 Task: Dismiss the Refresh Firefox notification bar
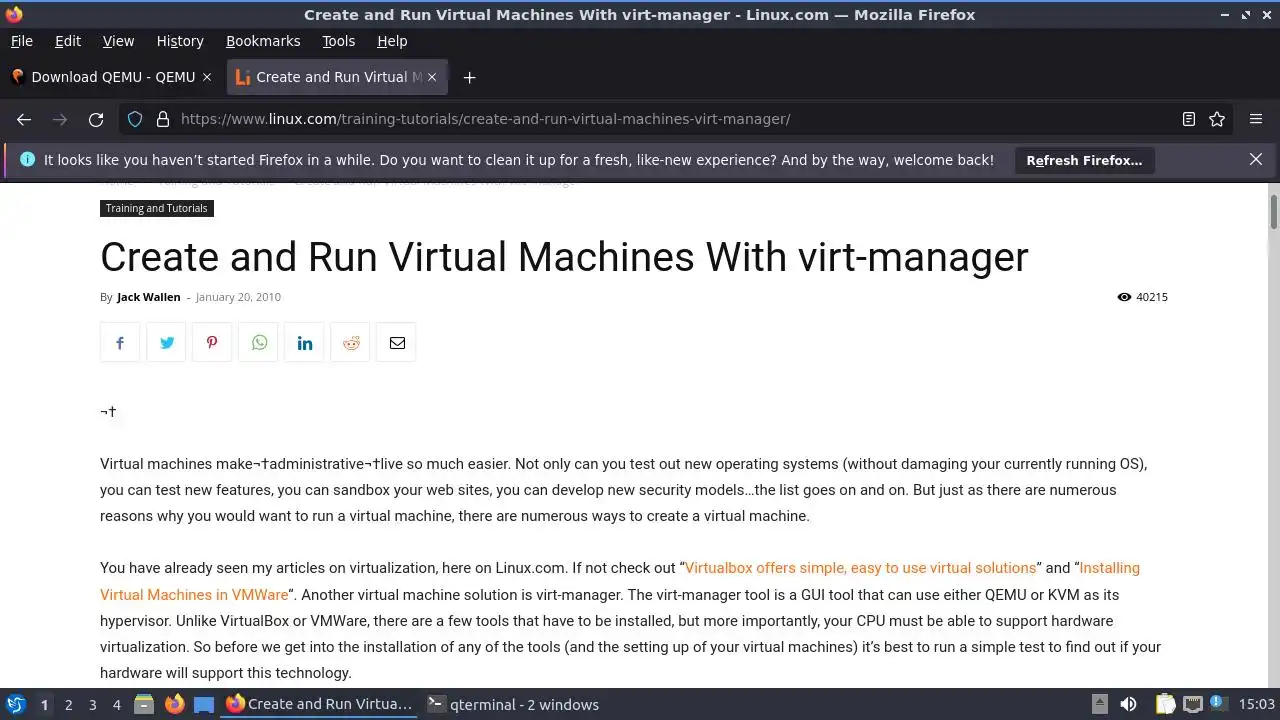pos(1256,159)
